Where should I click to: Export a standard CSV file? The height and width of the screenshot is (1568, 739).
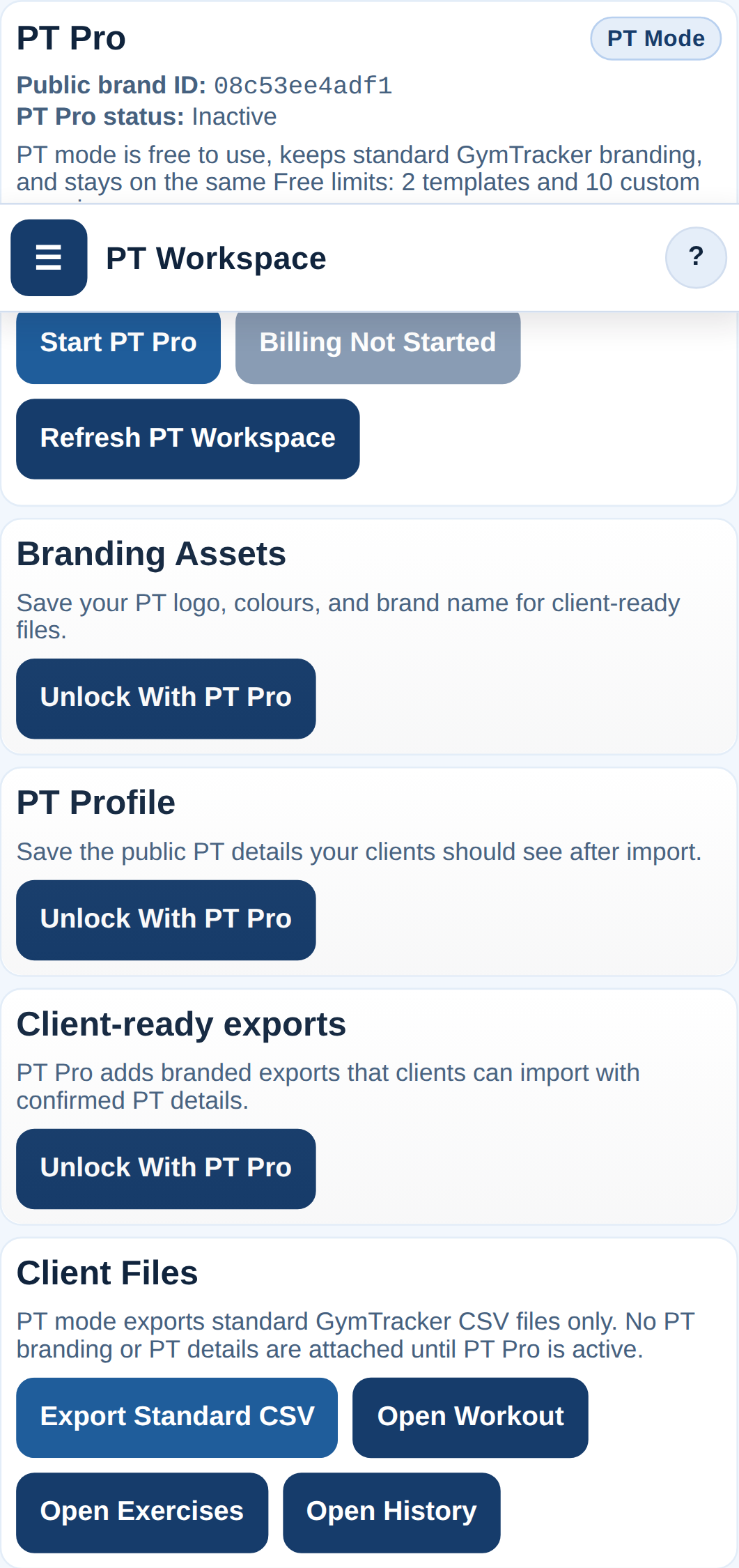click(x=178, y=1417)
